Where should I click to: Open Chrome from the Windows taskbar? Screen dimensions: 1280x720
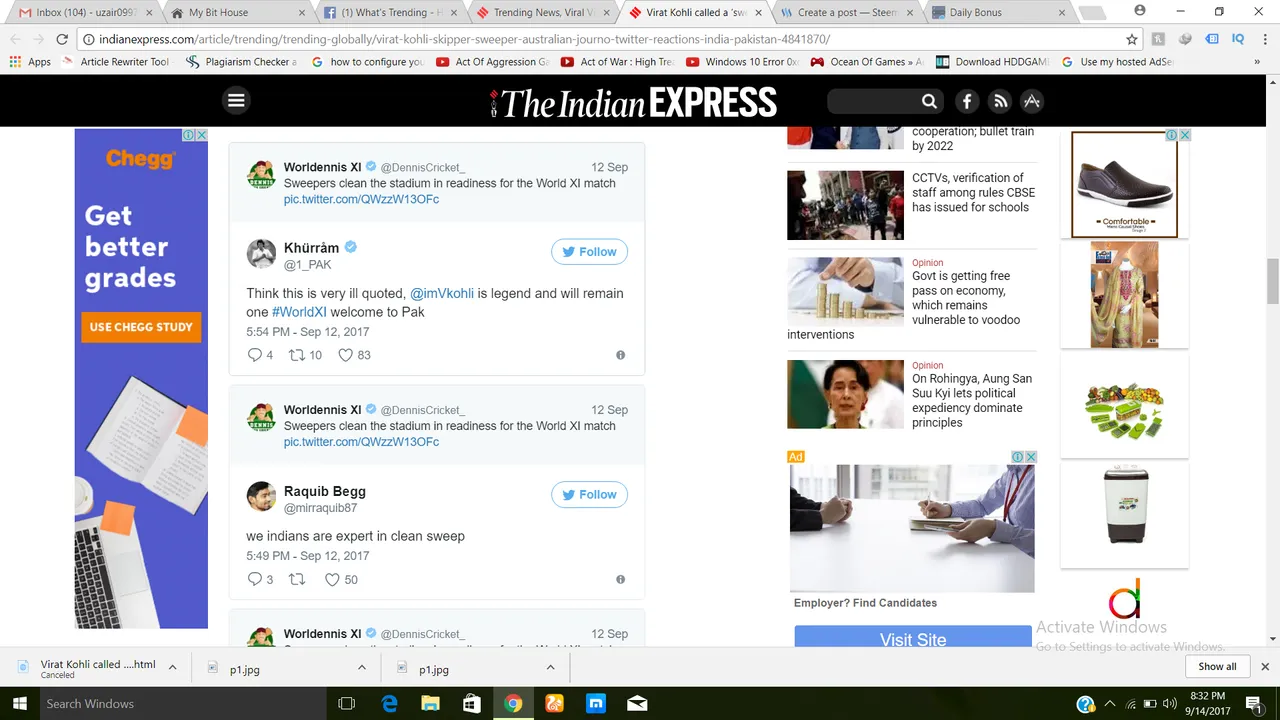pyautogui.click(x=513, y=704)
